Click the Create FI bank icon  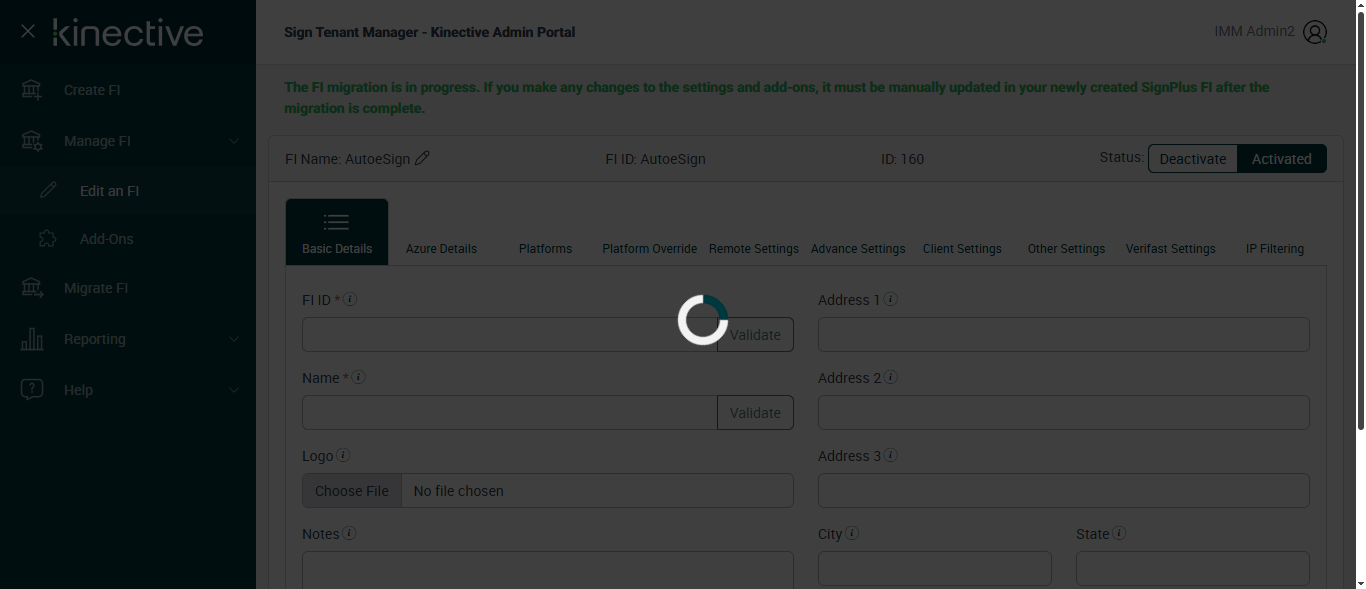[32, 90]
